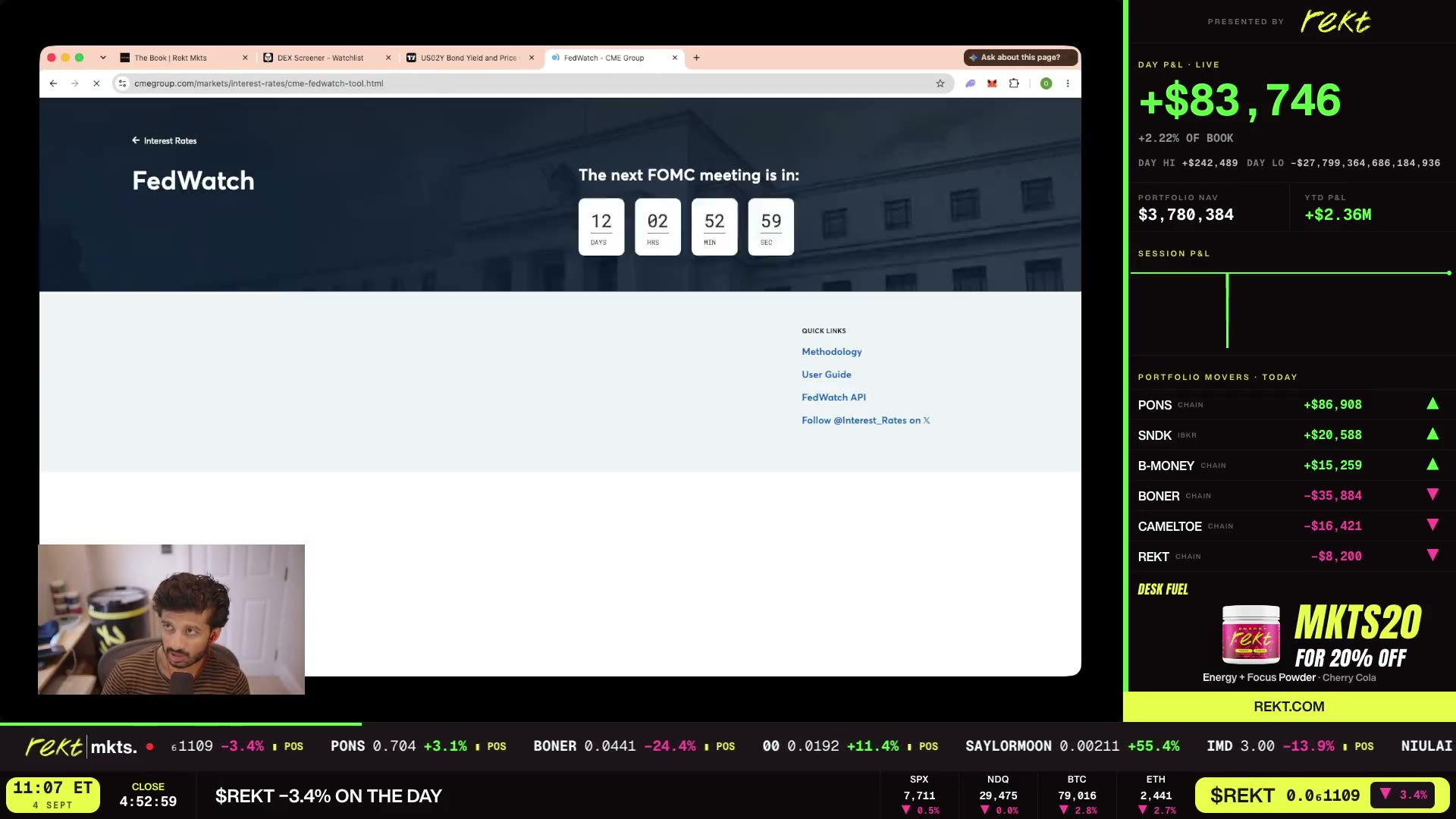
Task: Expand the tab search dropdown chevron
Action: tap(103, 58)
